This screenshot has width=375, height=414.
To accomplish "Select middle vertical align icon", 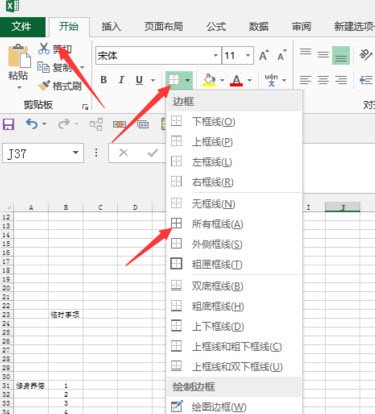I will [x=323, y=55].
